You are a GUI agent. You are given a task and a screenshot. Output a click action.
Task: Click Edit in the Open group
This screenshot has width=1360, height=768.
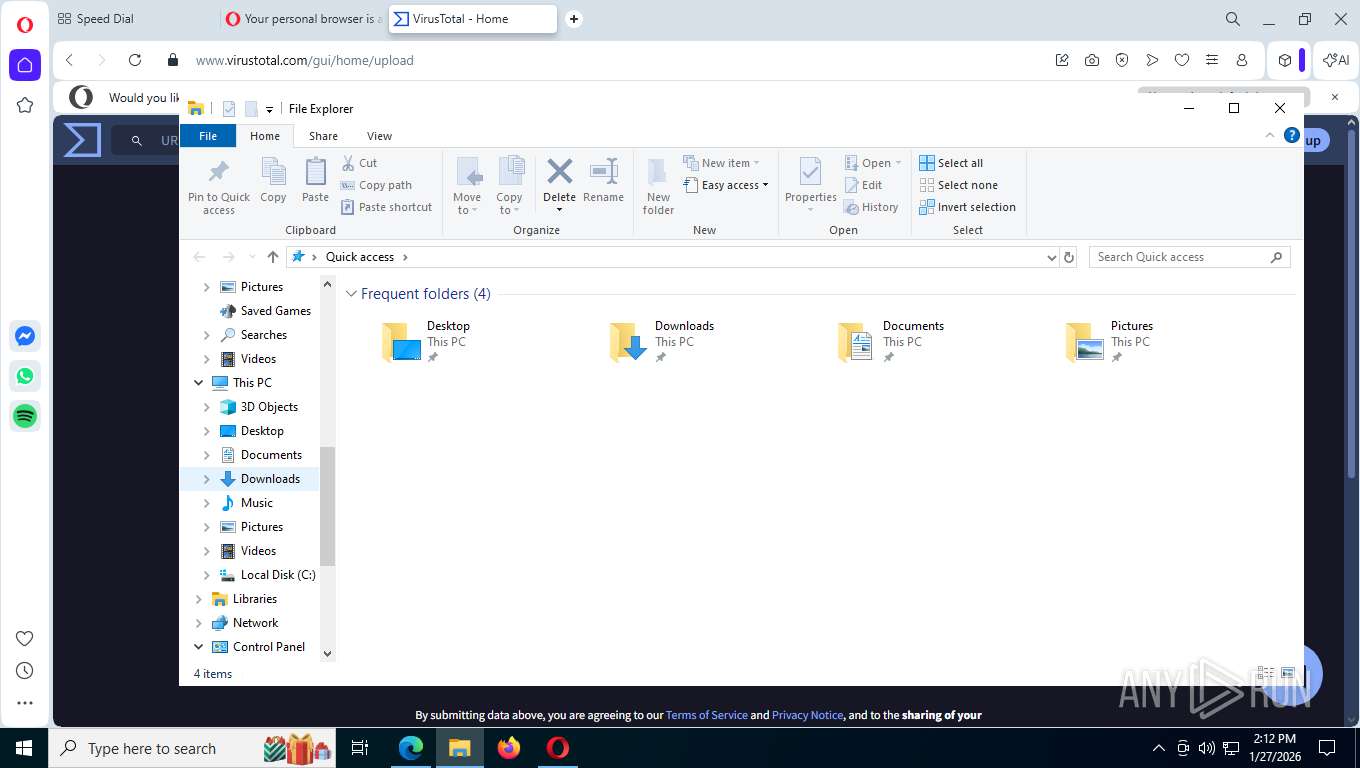click(863, 185)
